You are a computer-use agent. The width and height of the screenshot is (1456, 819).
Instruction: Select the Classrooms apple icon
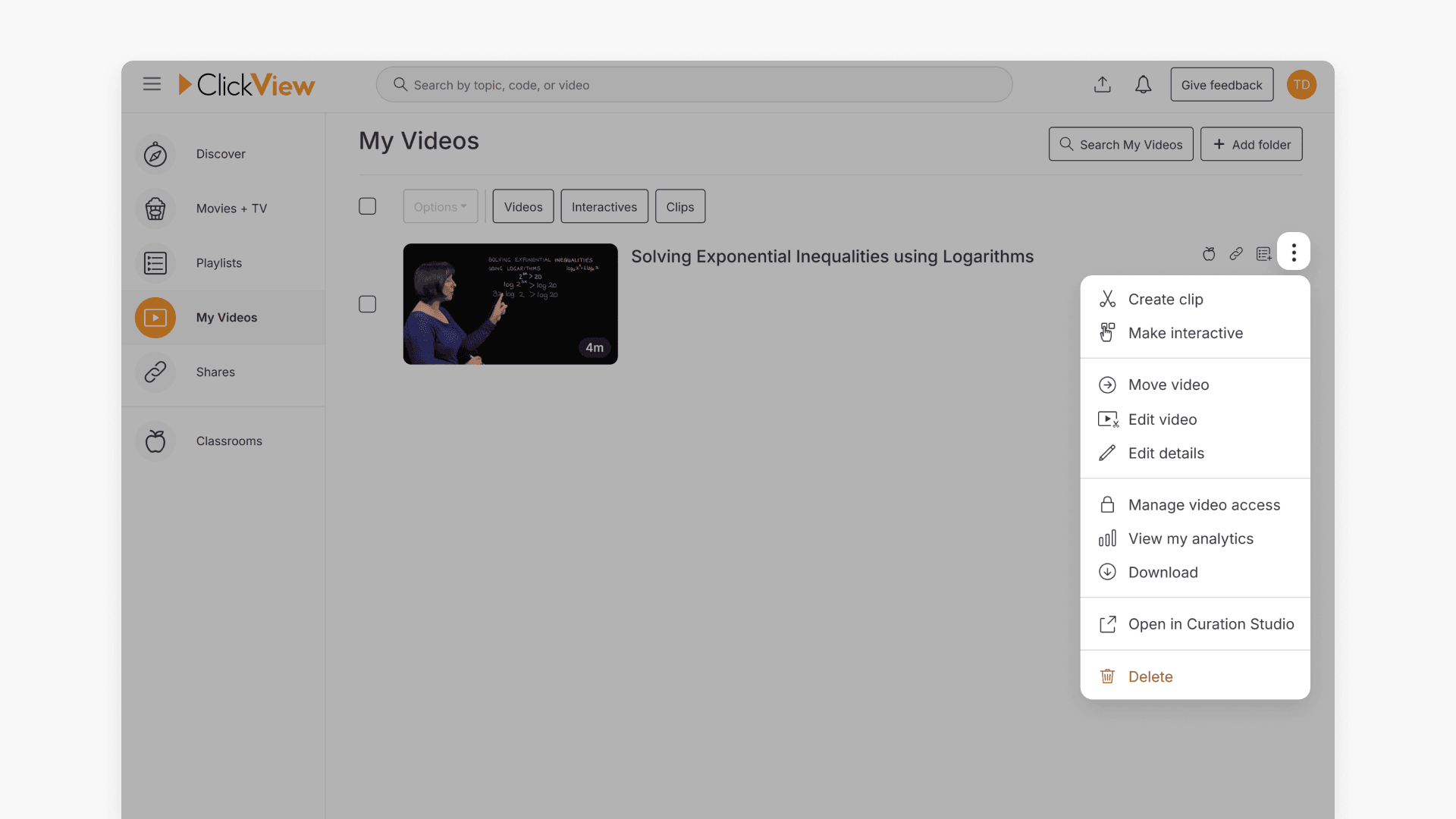pyautogui.click(x=155, y=441)
